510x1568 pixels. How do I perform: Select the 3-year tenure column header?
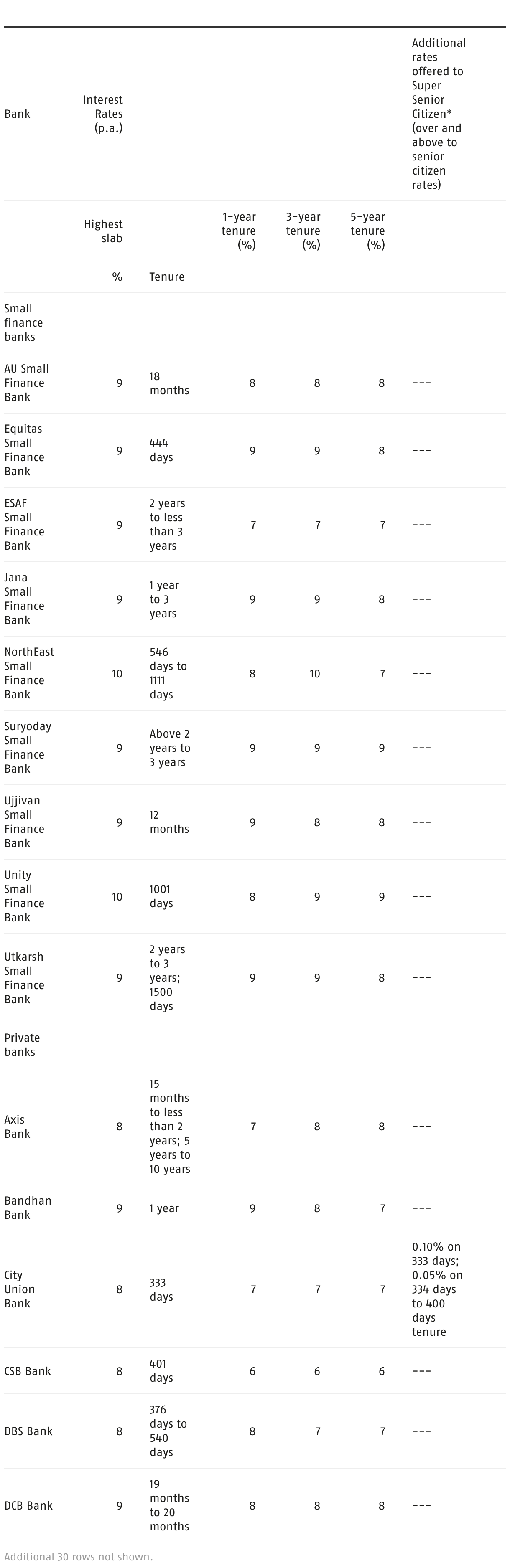(x=303, y=231)
